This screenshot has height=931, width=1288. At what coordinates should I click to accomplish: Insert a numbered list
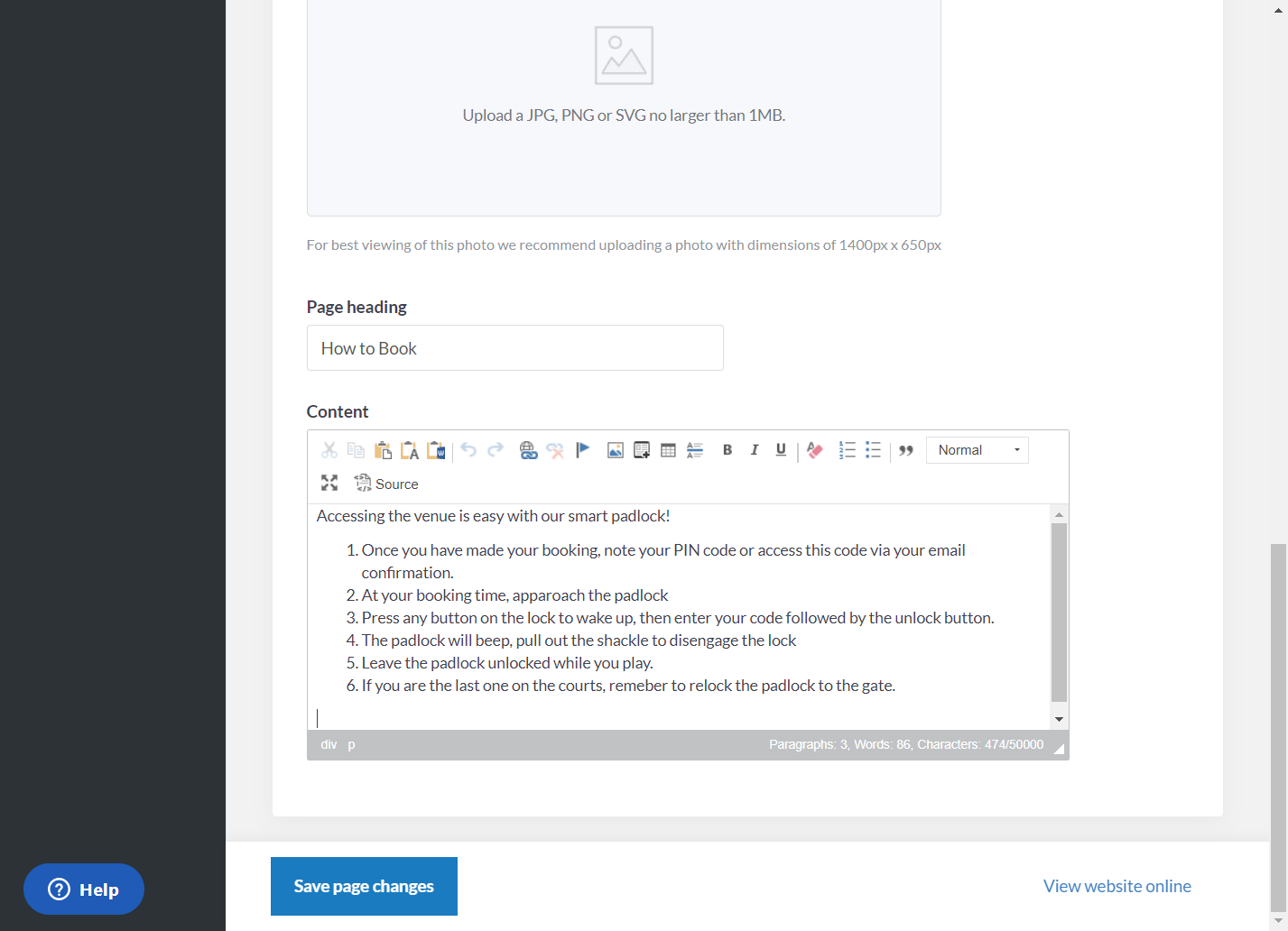[x=847, y=450]
